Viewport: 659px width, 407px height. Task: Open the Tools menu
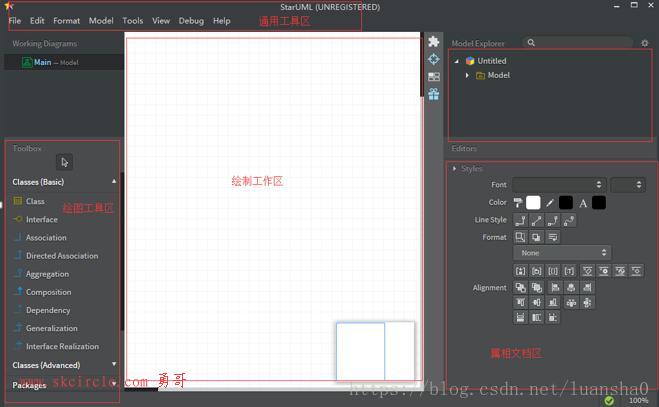(x=132, y=21)
